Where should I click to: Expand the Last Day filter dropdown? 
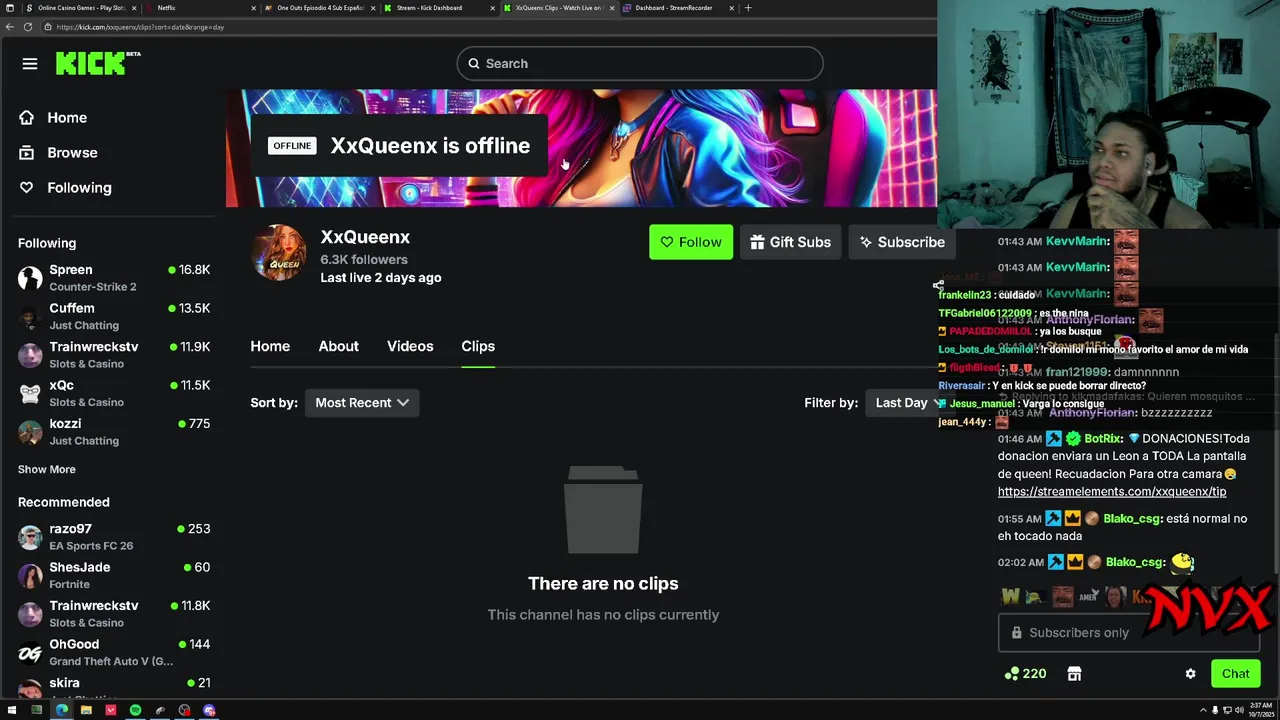click(908, 403)
